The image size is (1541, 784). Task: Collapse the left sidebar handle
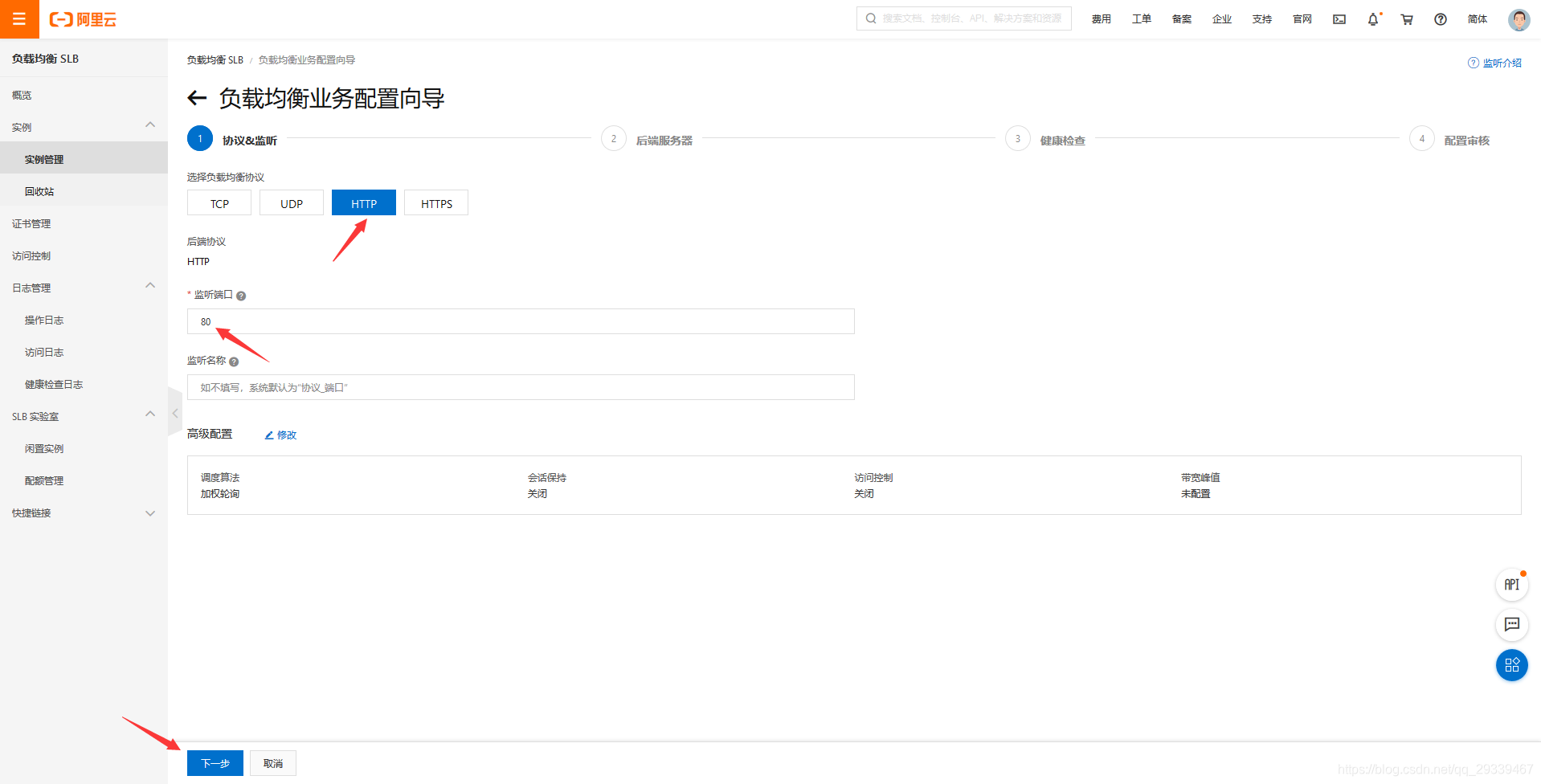[x=175, y=412]
